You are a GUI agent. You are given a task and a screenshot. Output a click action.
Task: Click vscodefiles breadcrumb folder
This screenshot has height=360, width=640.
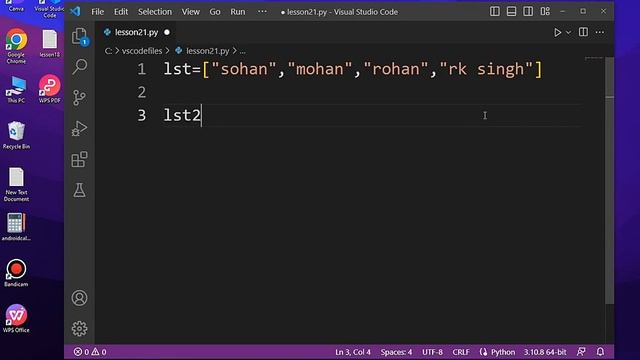[142, 51]
